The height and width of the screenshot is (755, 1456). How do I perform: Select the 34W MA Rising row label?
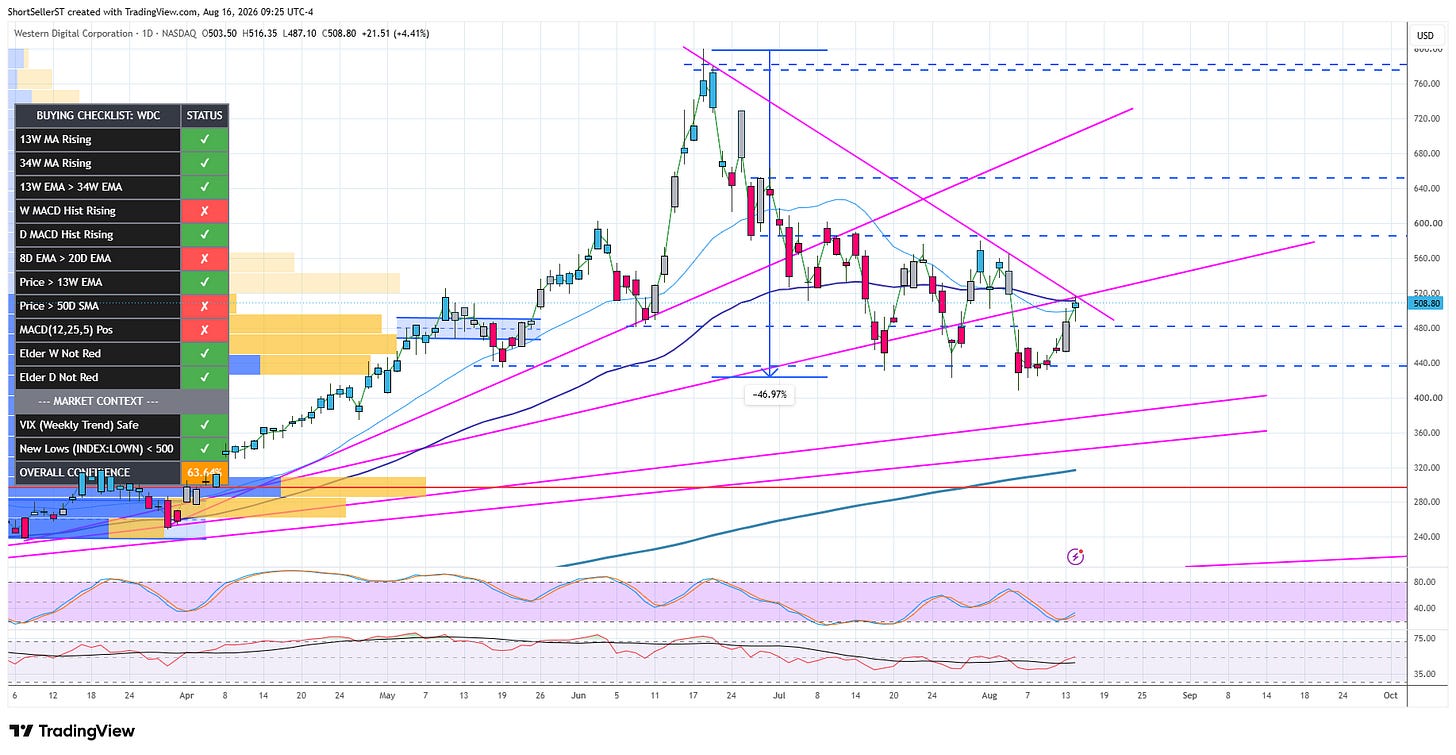click(56, 163)
